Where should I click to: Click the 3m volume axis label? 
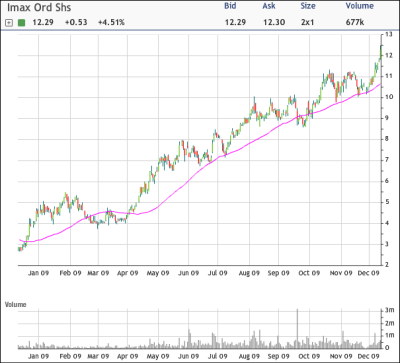389,310
